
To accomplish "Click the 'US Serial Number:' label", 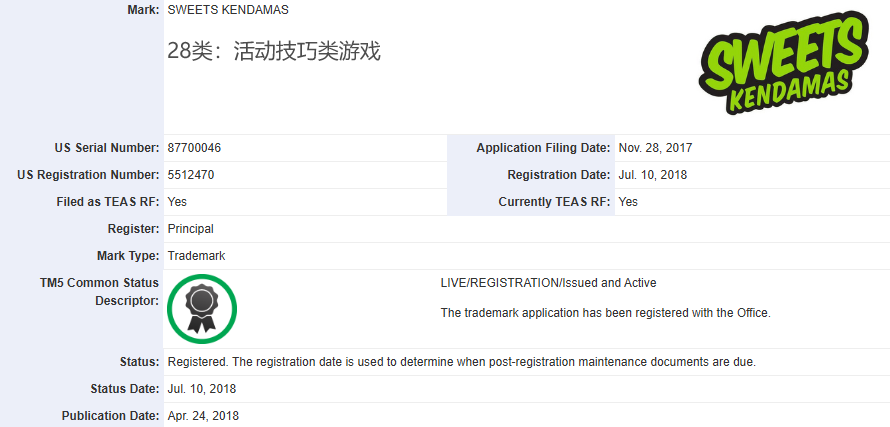I will pos(107,148).
